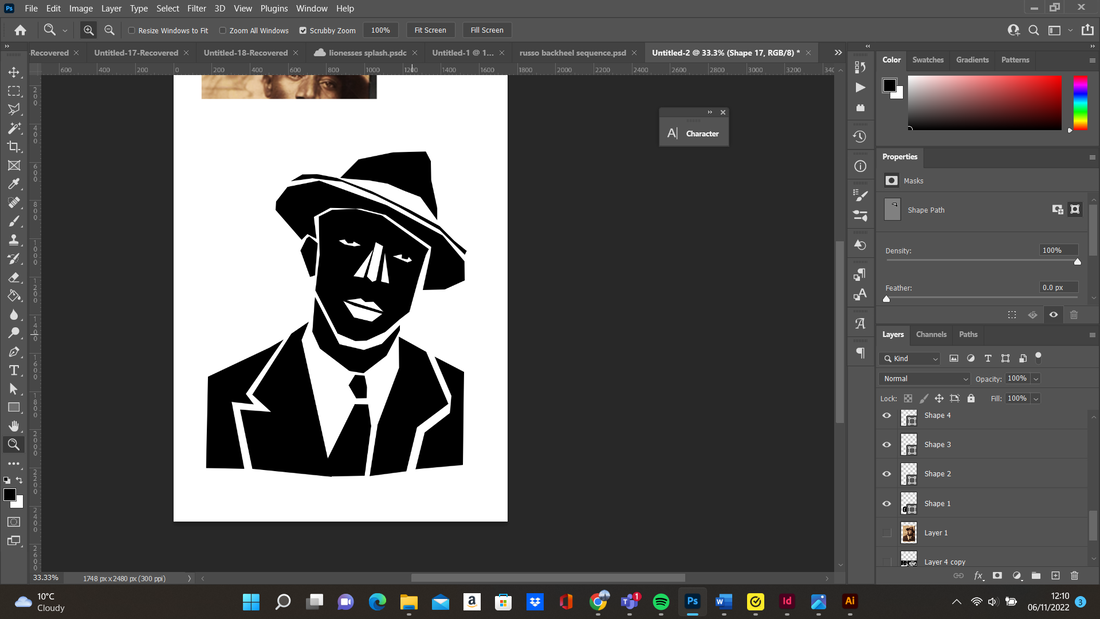Image resolution: width=1100 pixels, height=619 pixels.
Task: Open the Opacity slider dropdown arrow
Action: [x=1035, y=379]
